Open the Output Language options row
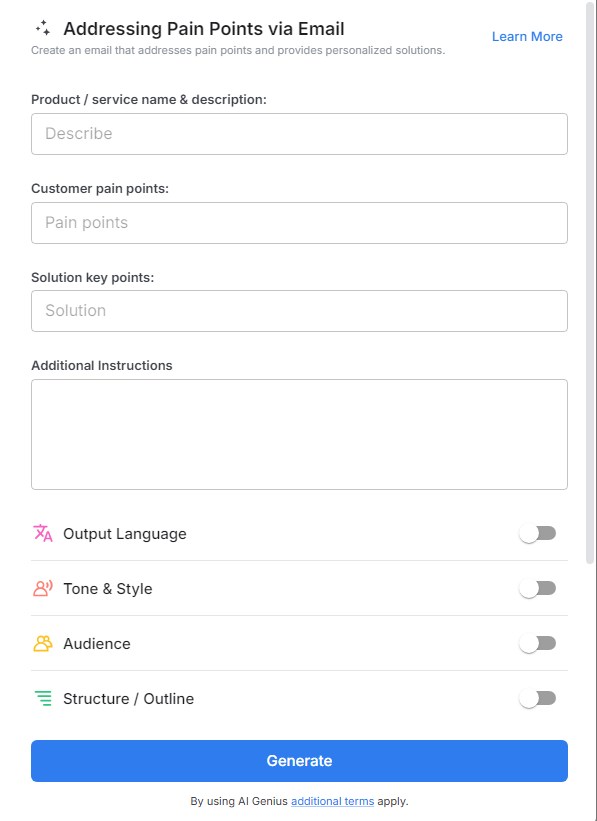The image size is (597, 821). pos(125,533)
